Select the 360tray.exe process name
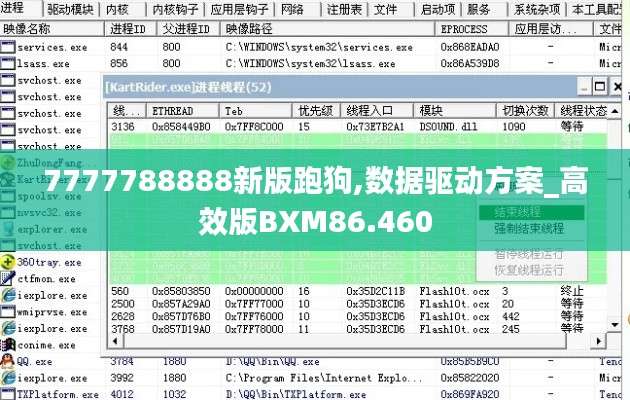630x400 pixels. (49, 262)
